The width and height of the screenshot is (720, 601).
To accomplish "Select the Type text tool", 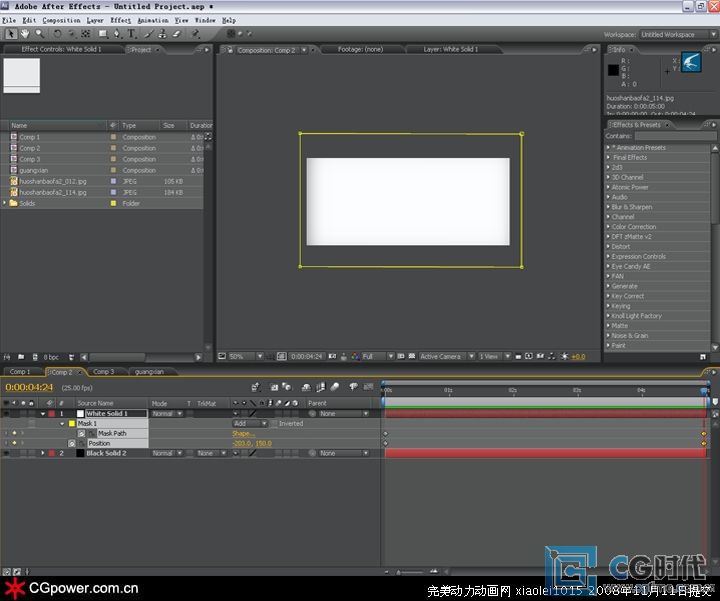I will (131, 34).
